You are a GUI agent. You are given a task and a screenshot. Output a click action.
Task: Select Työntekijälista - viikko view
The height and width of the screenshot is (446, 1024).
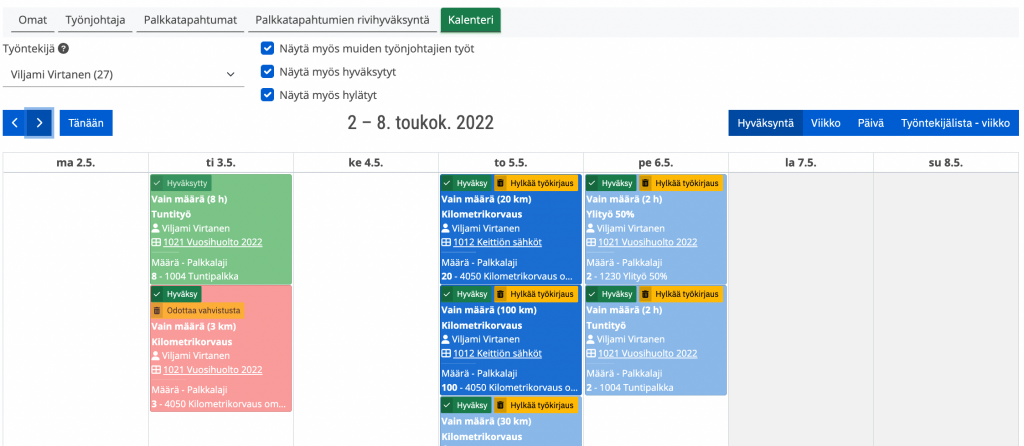point(955,123)
